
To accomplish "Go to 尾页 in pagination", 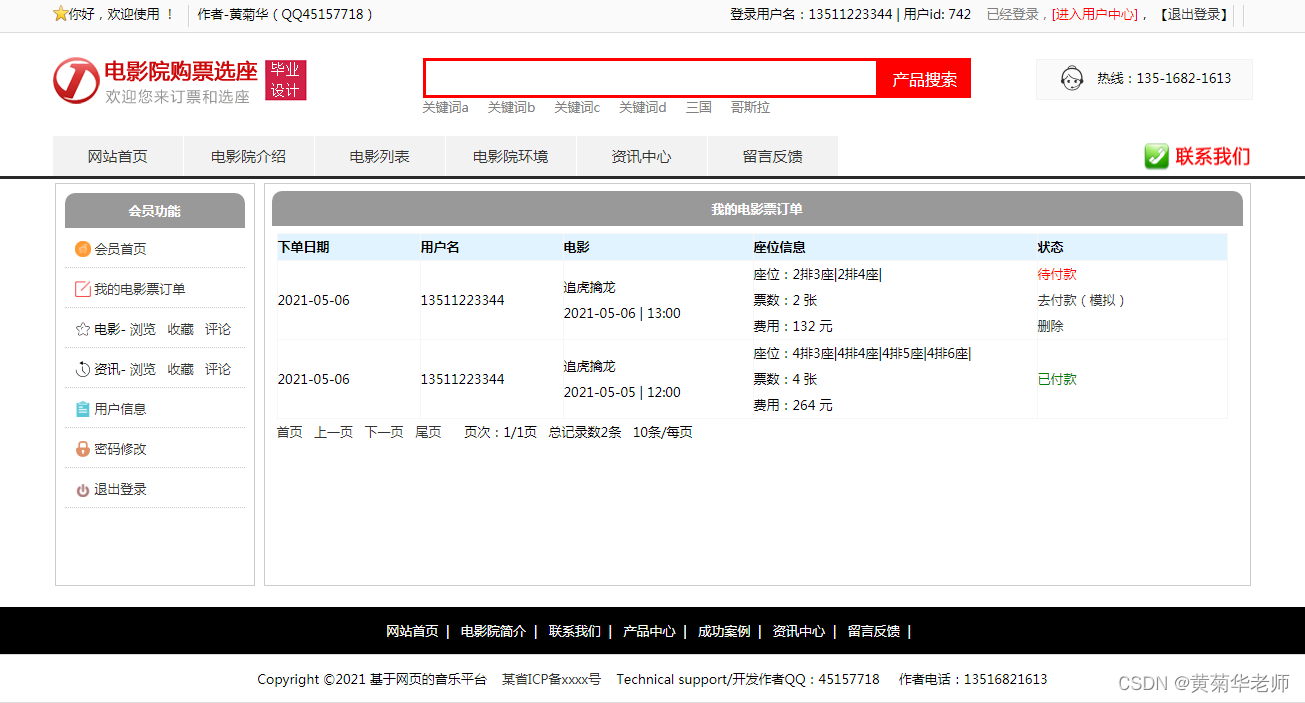I will [428, 432].
